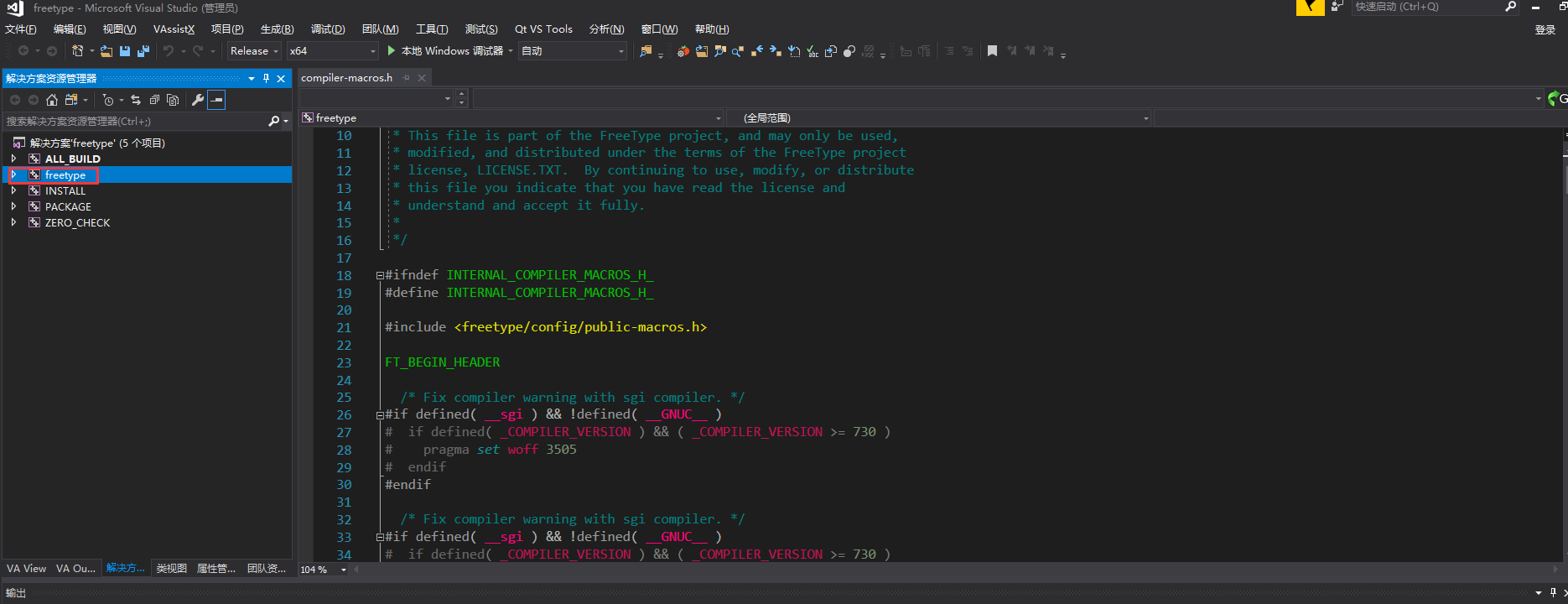Image resolution: width=1568 pixels, height=604 pixels.
Task: Click the Undo arrow icon
Action: tap(169, 51)
